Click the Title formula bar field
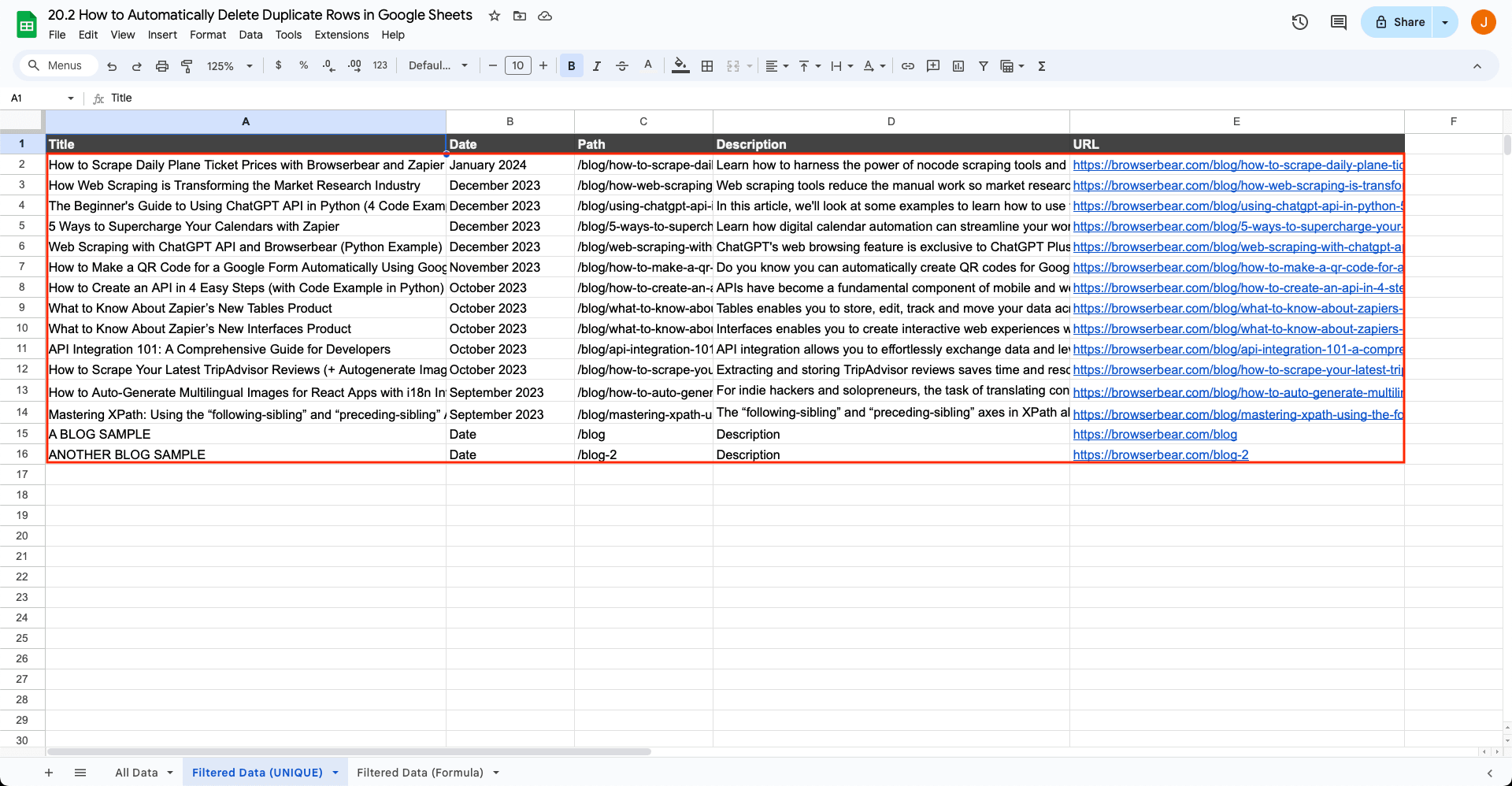 [122, 98]
